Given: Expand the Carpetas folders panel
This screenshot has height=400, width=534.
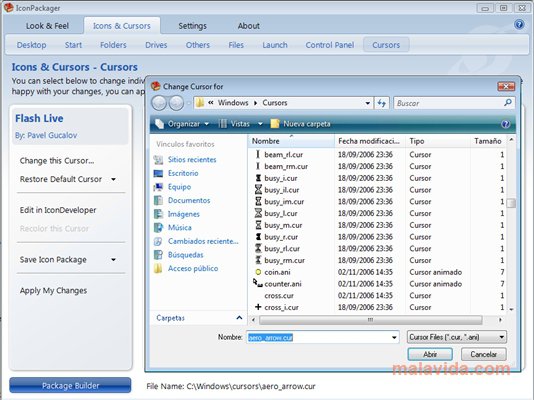Looking at the screenshot, I should [239, 318].
